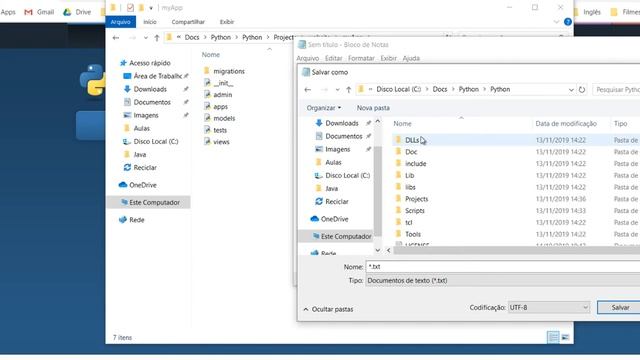The width and height of the screenshot is (640, 360).
Task: Open Explorer help icon
Action: (x=567, y=22)
